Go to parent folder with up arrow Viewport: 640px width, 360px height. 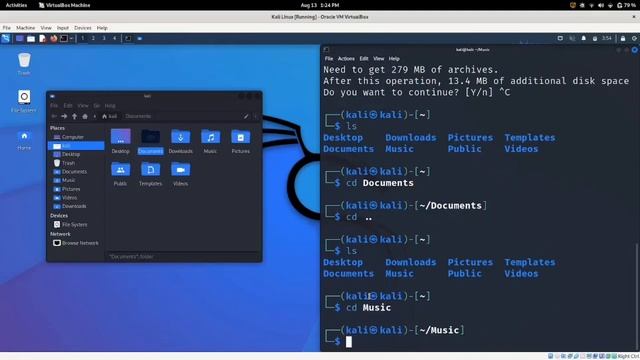pos(74,116)
